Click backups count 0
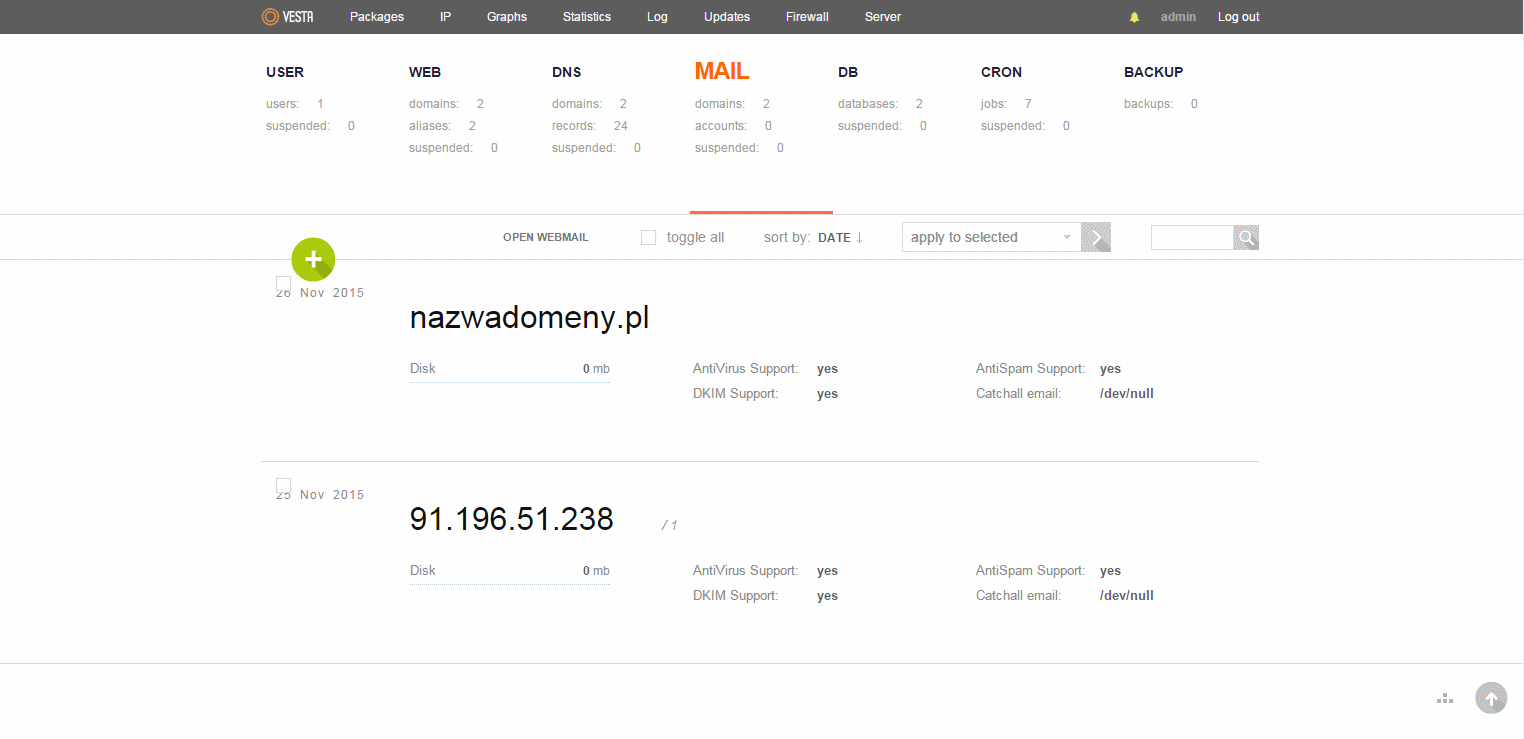The width and height of the screenshot is (1524, 739). coord(1194,104)
